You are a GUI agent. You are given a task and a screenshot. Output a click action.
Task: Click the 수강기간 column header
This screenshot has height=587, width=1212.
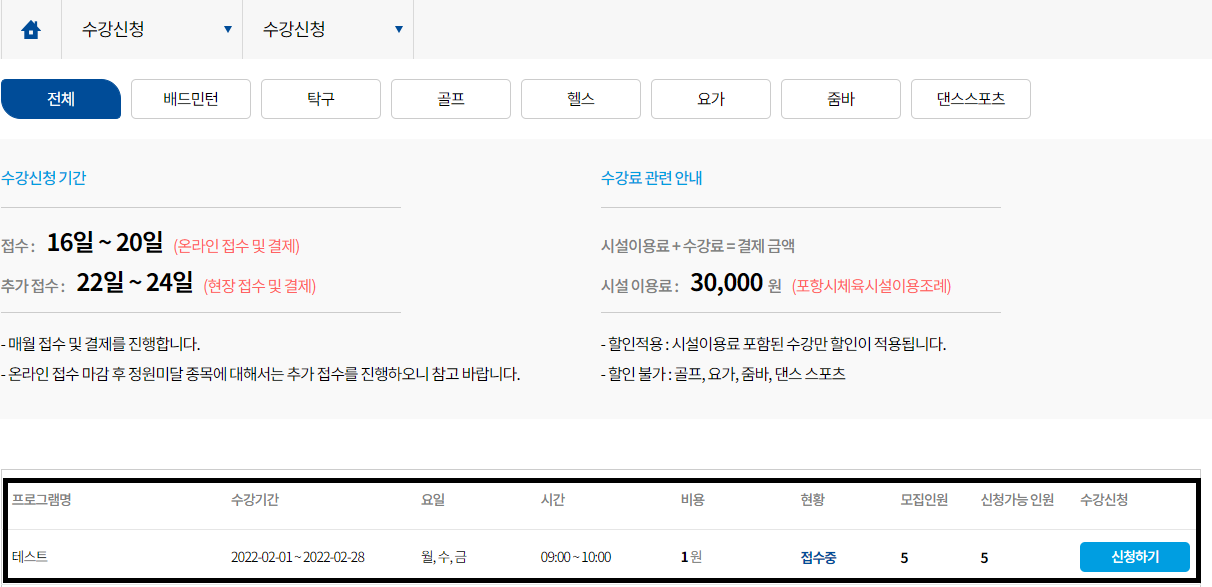(x=257, y=500)
